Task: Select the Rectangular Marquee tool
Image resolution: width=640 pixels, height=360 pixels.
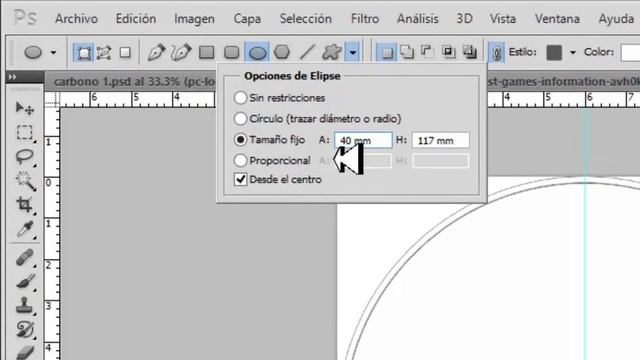Action: pos(24,133)
